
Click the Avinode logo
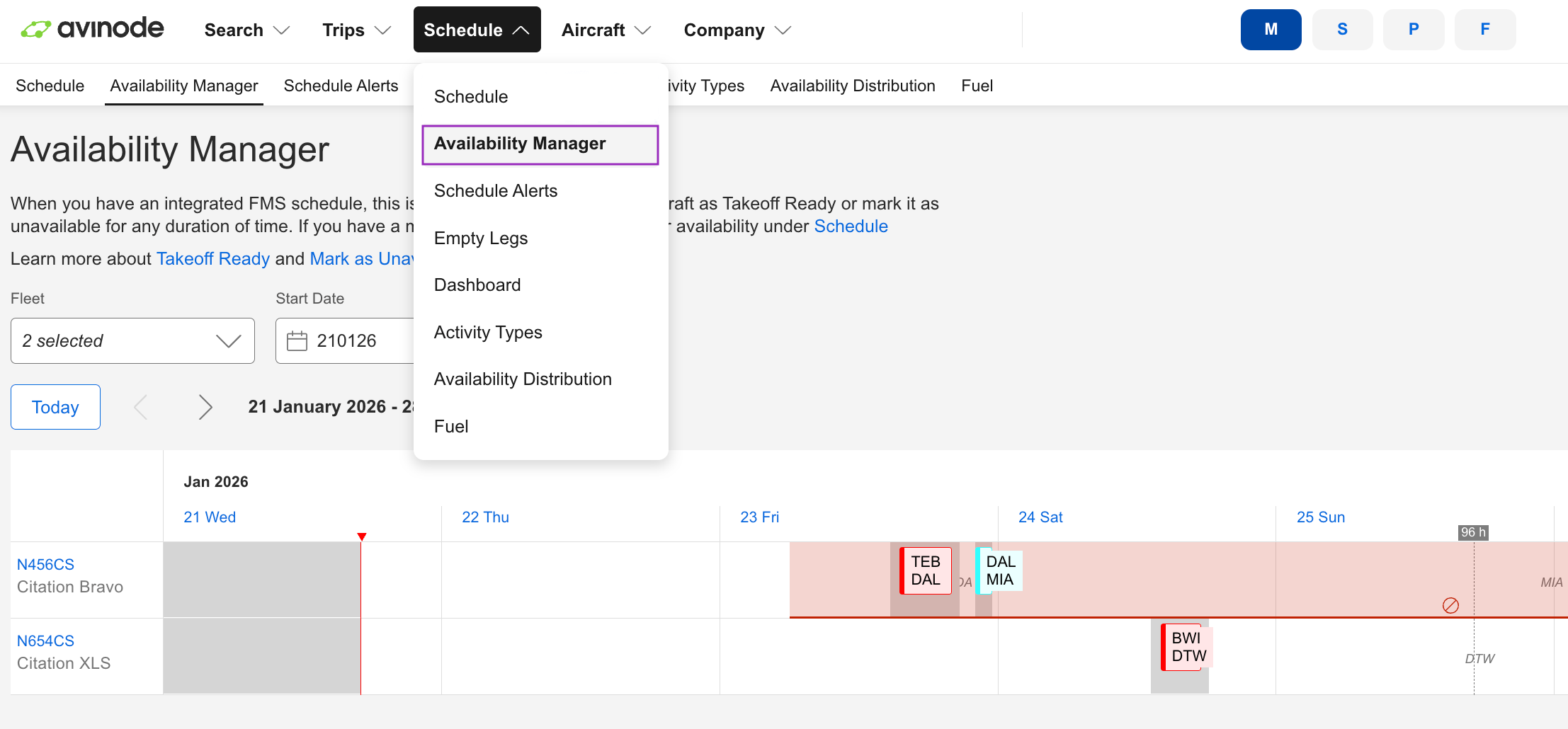tap(91, 28)
